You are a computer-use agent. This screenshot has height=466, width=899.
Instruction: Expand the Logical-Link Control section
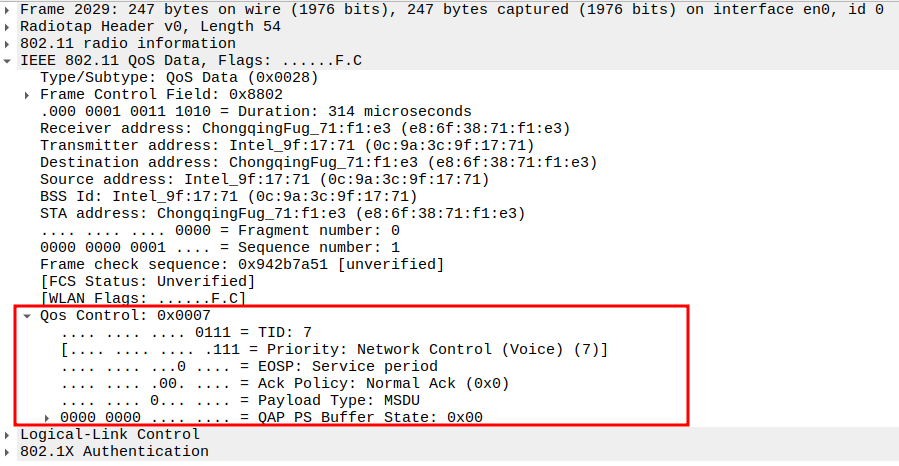[x=9, y=434]
